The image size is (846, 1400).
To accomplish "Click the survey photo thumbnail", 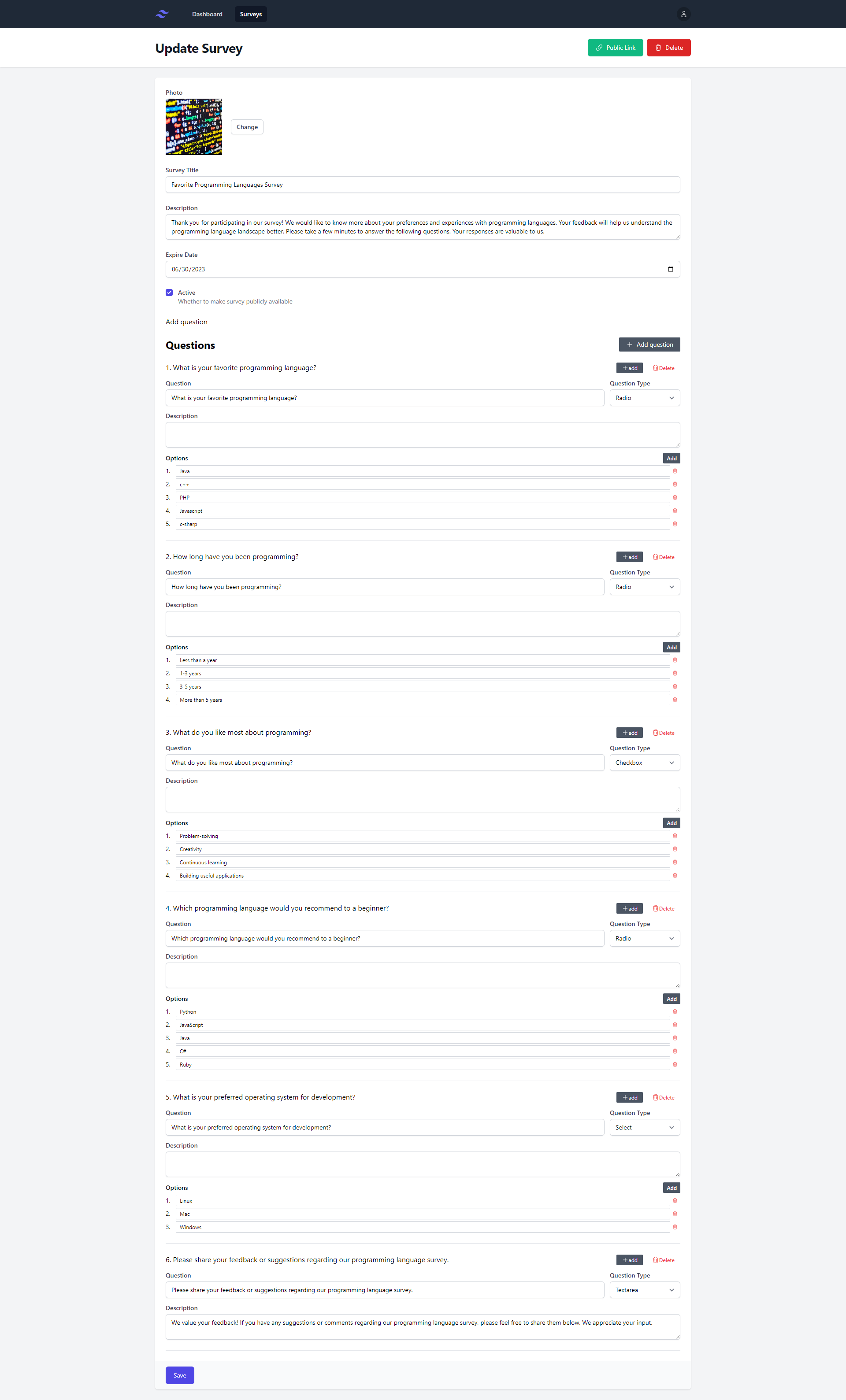I will (x=194, y=127).
